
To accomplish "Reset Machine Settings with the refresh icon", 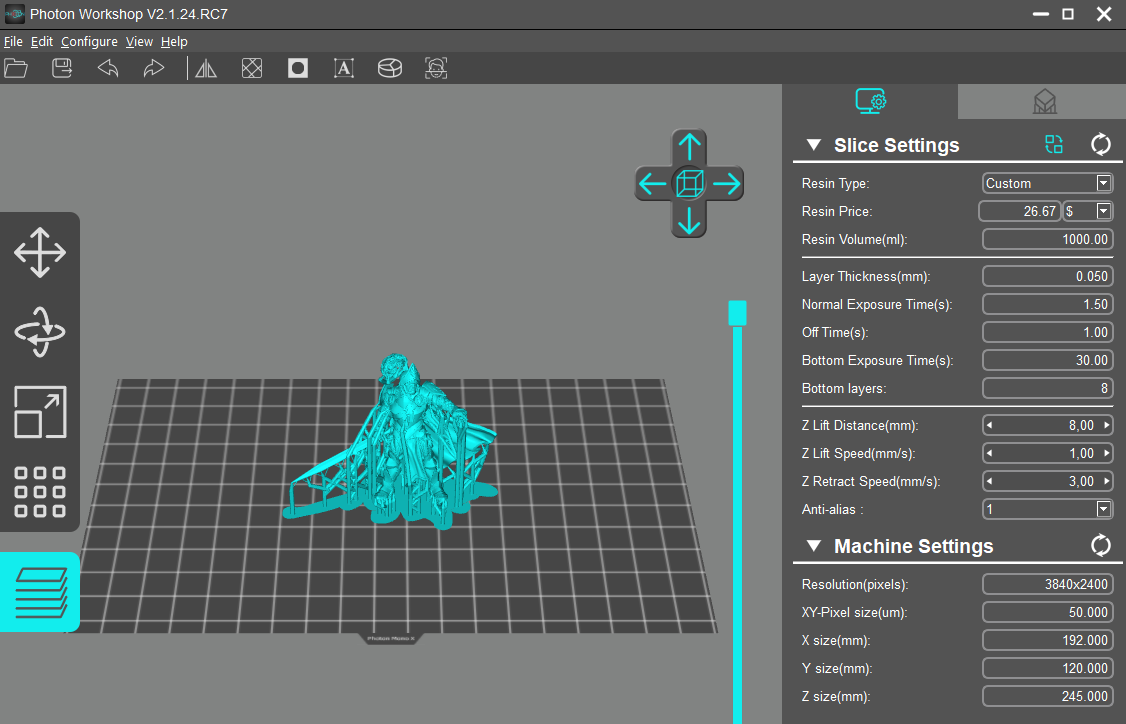I will point(1100,545).
